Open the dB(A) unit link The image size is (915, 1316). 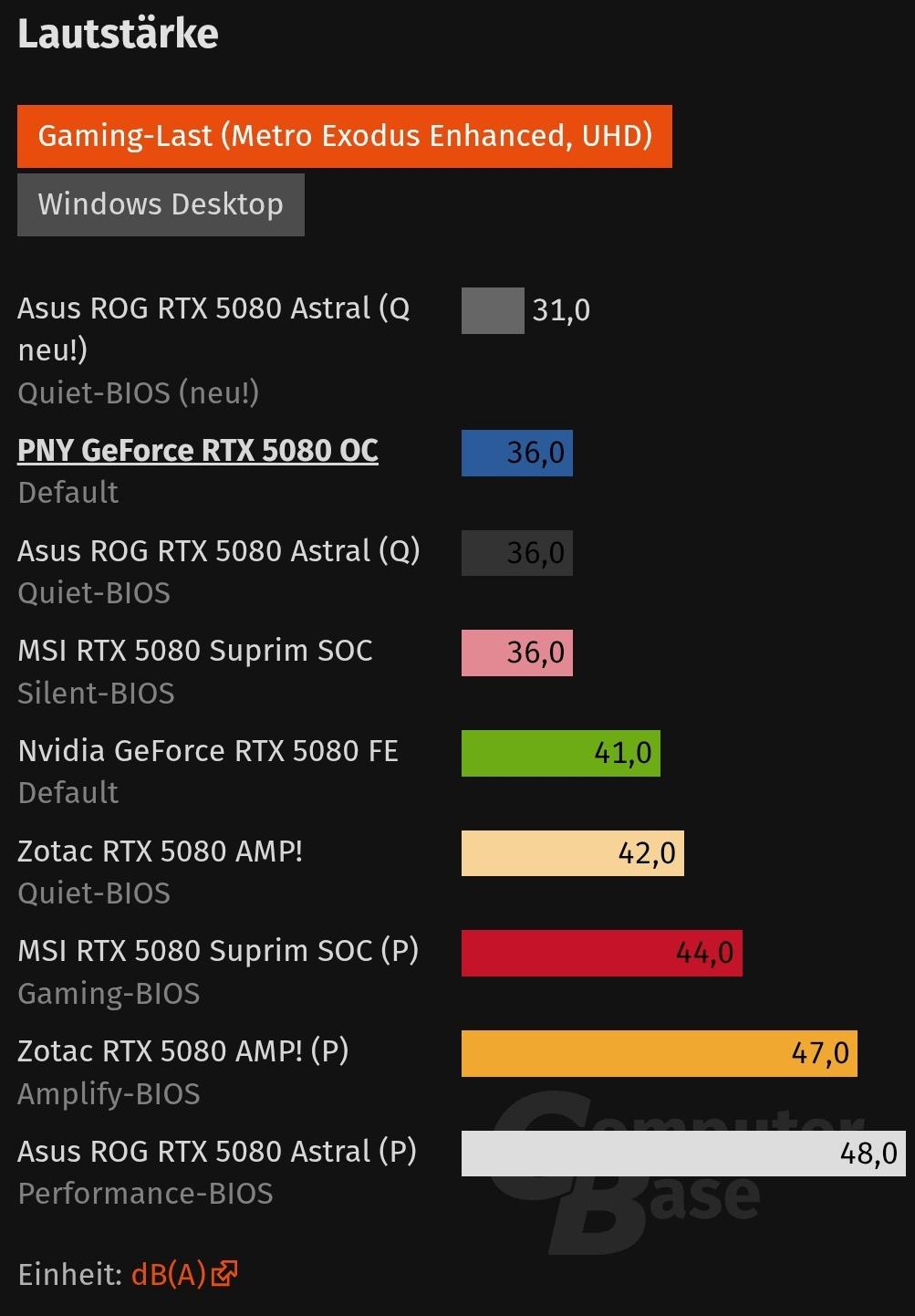click(169, 1274)
